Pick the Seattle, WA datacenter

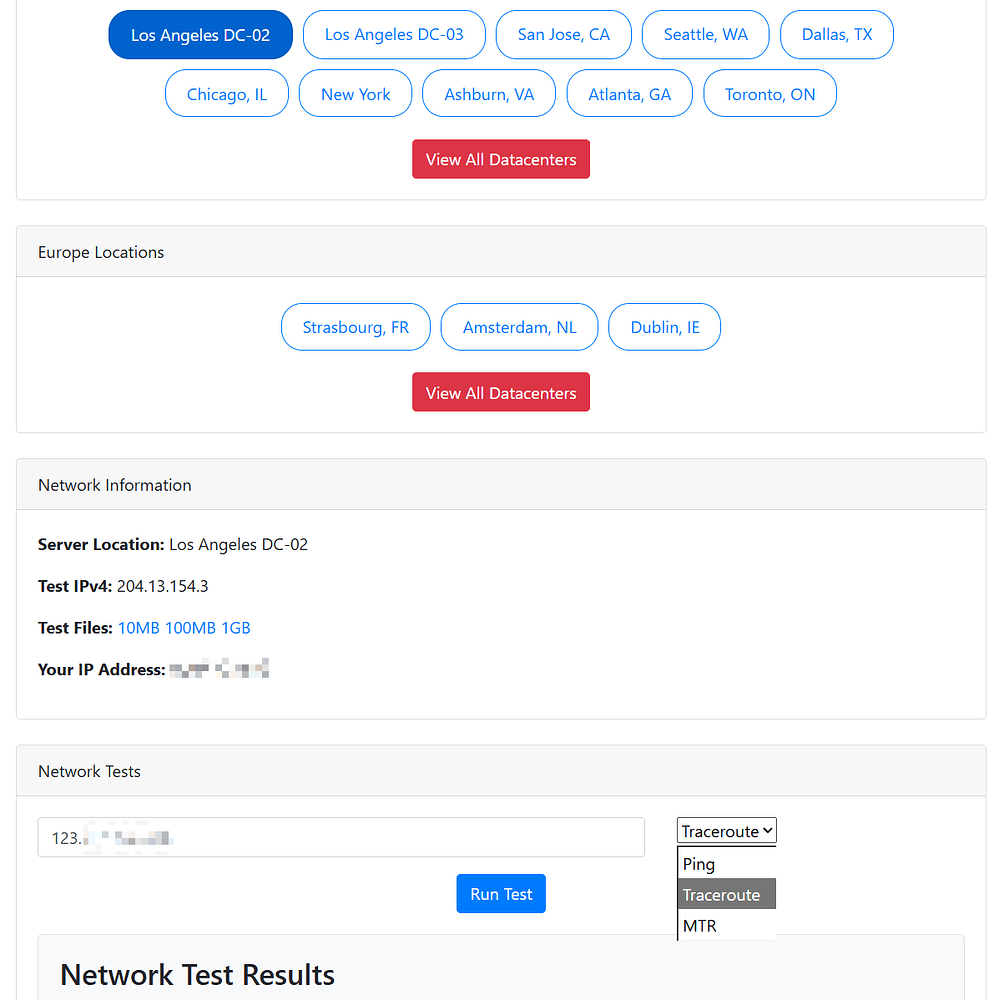click(705, 35)
